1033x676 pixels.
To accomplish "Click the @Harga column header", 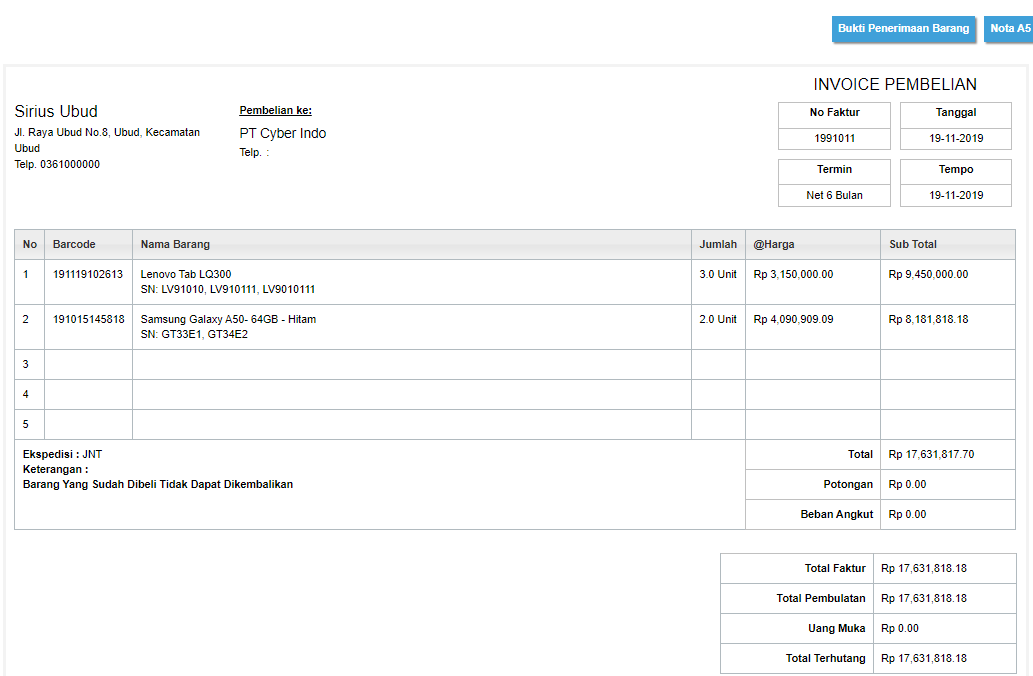I will [813, 244].
